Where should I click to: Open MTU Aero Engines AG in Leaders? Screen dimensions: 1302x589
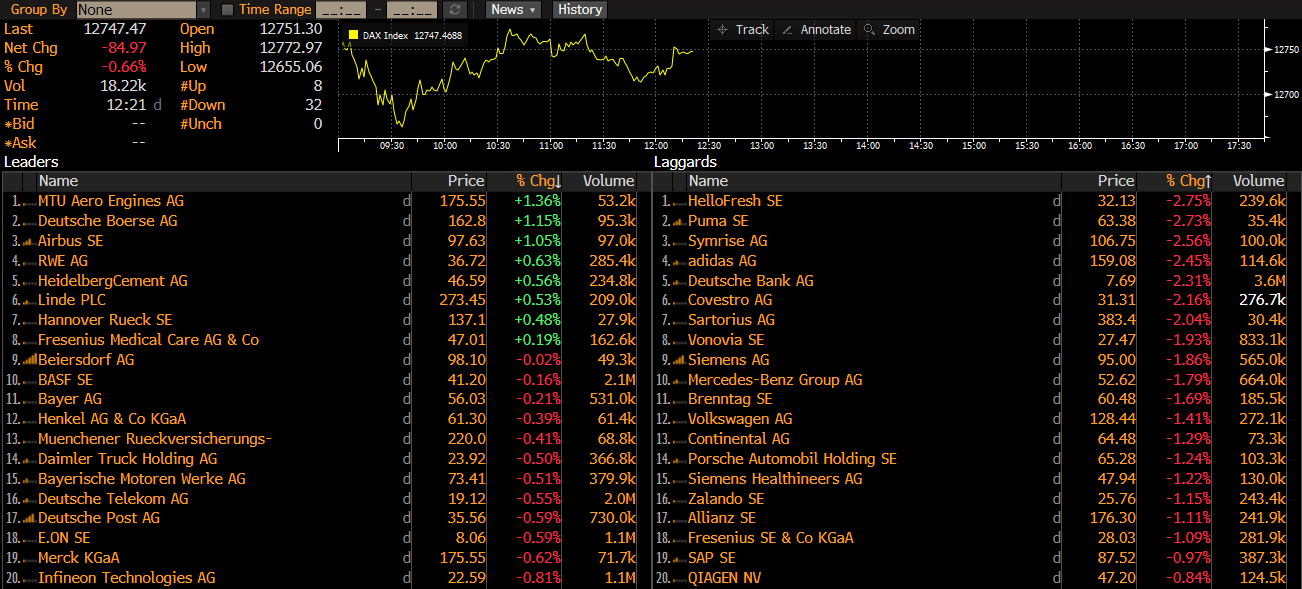tap(111, 201)
